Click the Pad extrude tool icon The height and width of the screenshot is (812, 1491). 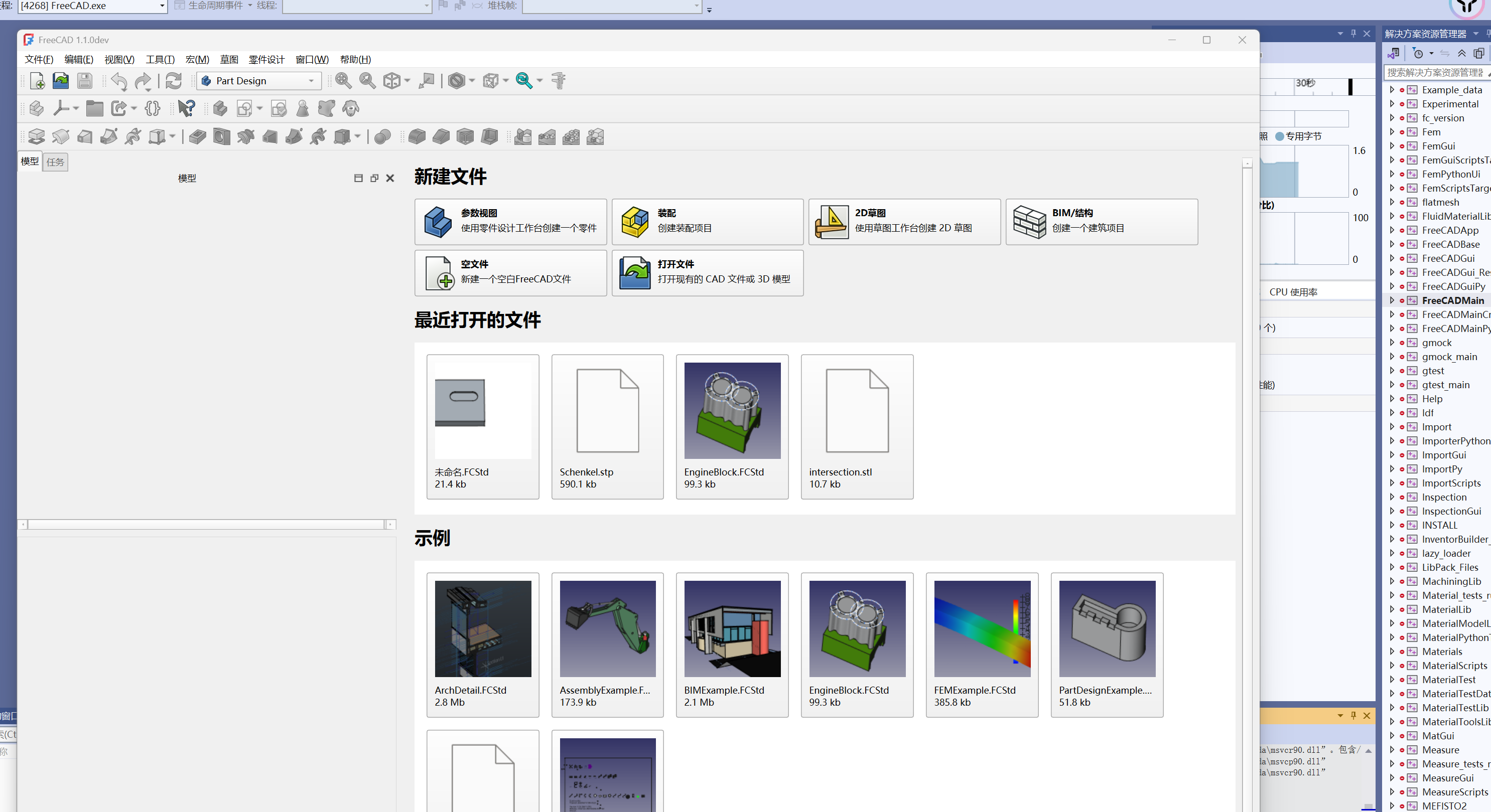click(37, 137)
